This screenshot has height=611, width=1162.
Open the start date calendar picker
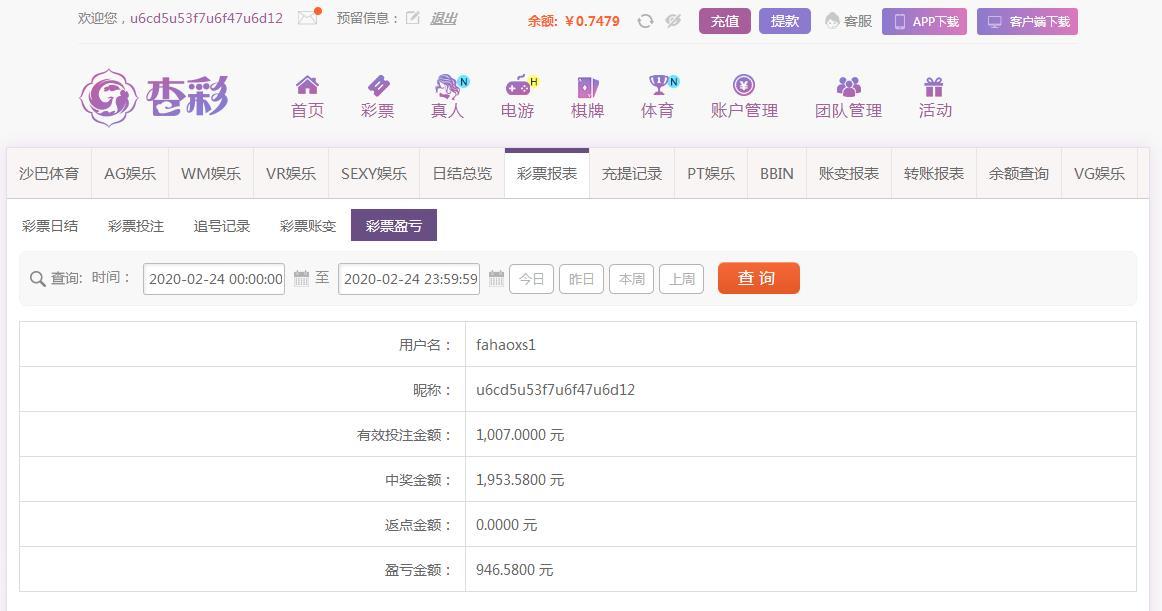click(x=303, y=279)
